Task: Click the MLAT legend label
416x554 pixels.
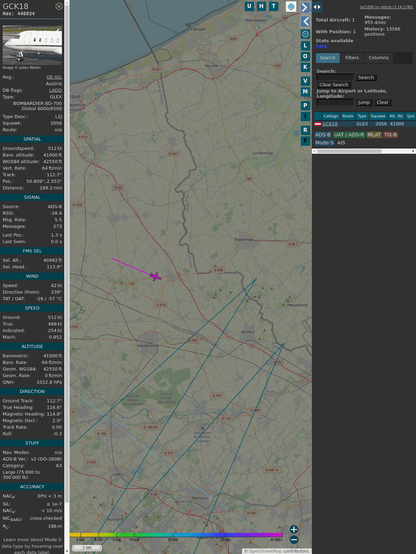Action: click(374, 135)
